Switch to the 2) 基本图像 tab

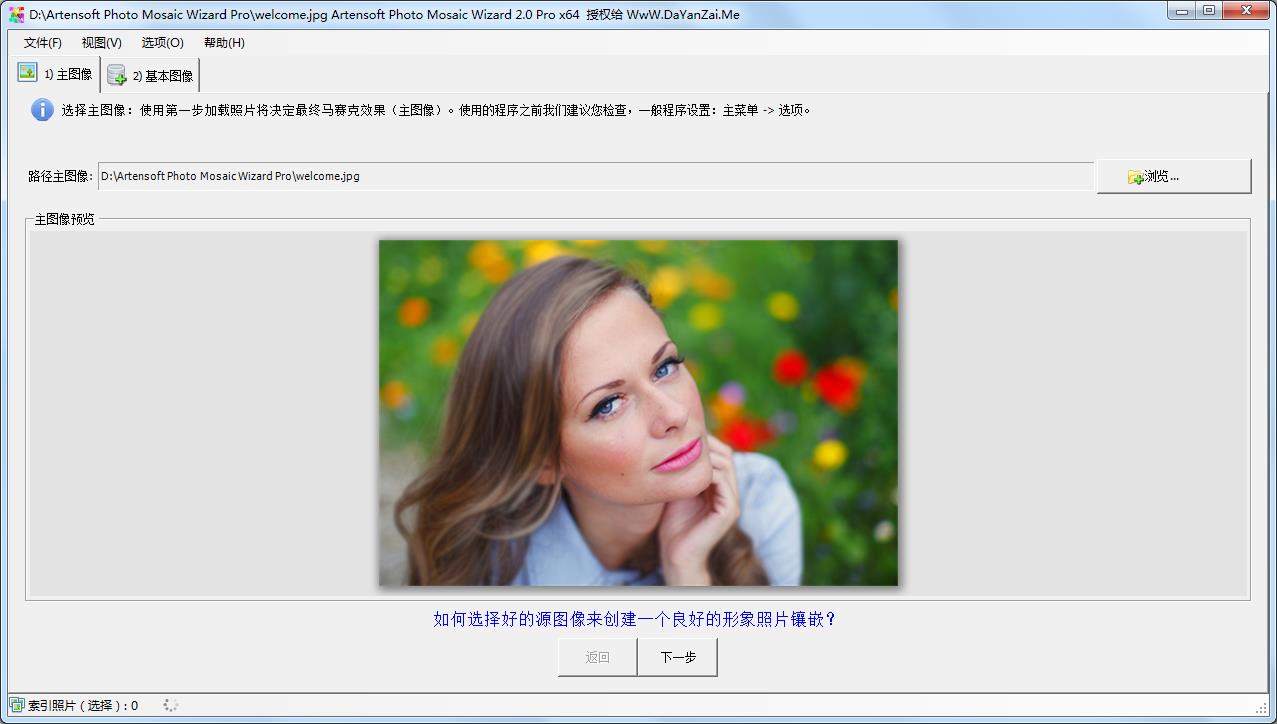(x=151, y=76)
